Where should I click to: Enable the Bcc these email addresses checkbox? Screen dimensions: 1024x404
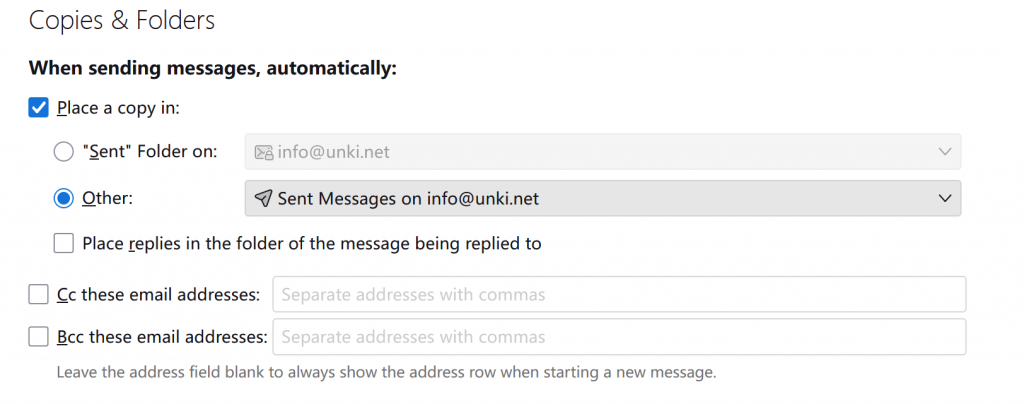coord(39,337)
